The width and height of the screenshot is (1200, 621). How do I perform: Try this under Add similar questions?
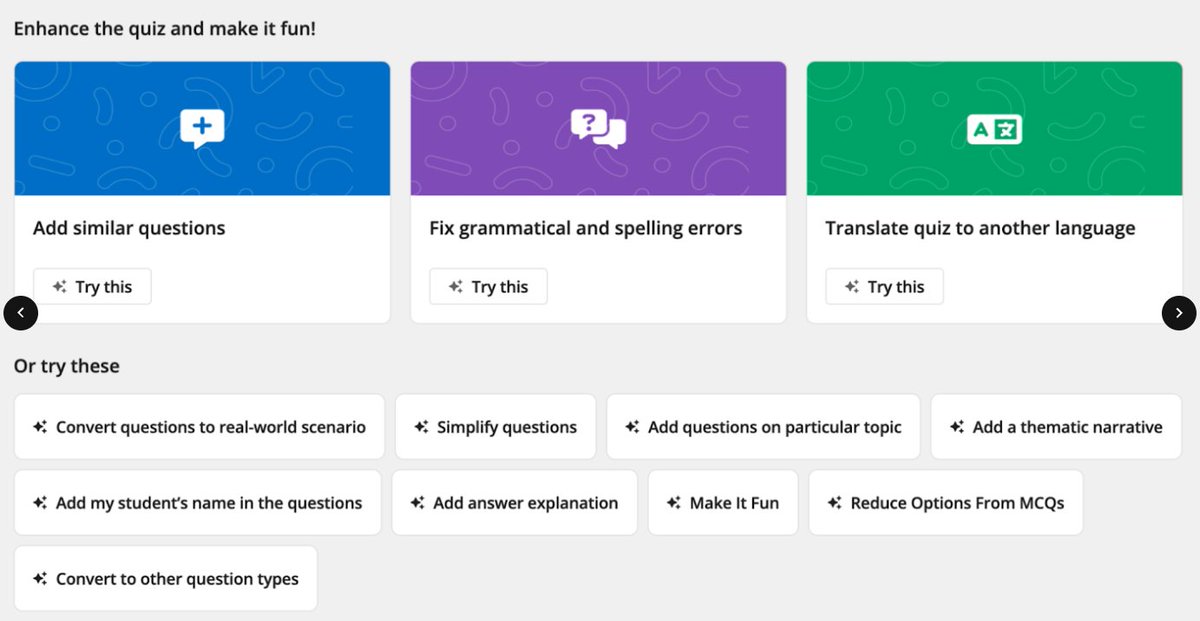pos(92,287)
